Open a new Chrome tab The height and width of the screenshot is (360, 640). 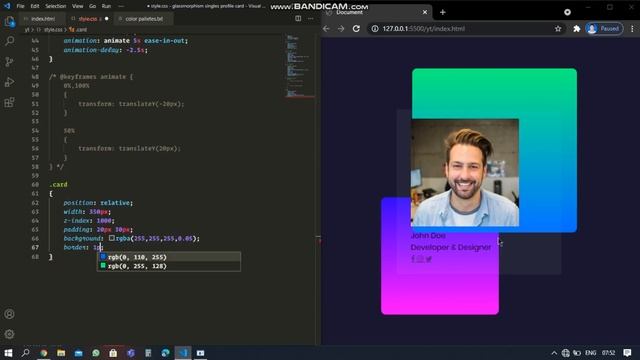pyautogui.click(x=442, y=12)
